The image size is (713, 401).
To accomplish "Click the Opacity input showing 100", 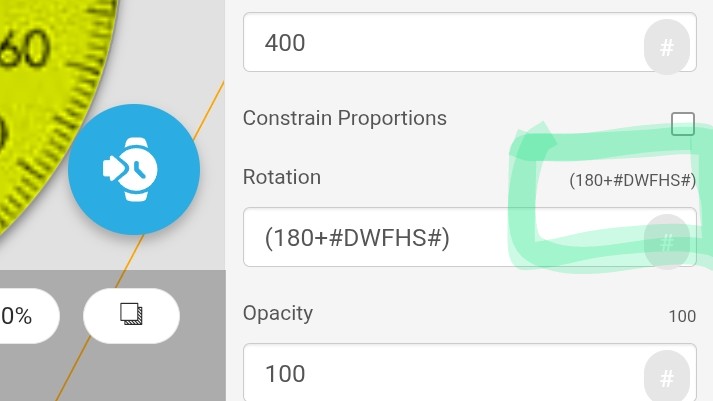I will (440, 374).
